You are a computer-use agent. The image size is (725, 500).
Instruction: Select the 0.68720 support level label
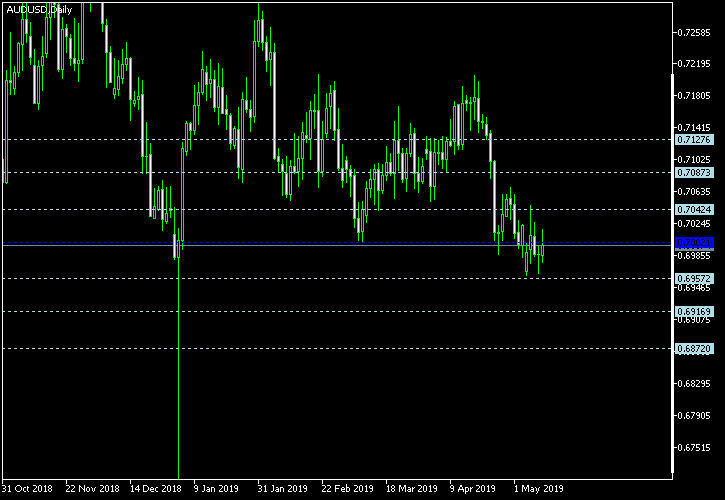click(x=694, y=348)
